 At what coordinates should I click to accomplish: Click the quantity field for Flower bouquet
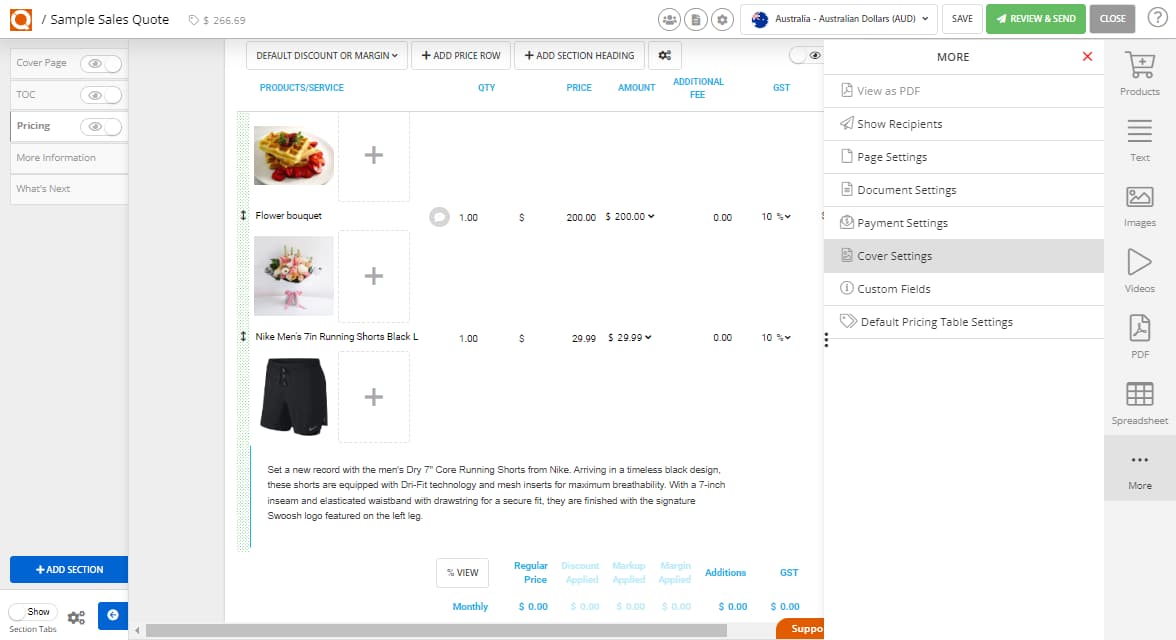click(469, 216)
